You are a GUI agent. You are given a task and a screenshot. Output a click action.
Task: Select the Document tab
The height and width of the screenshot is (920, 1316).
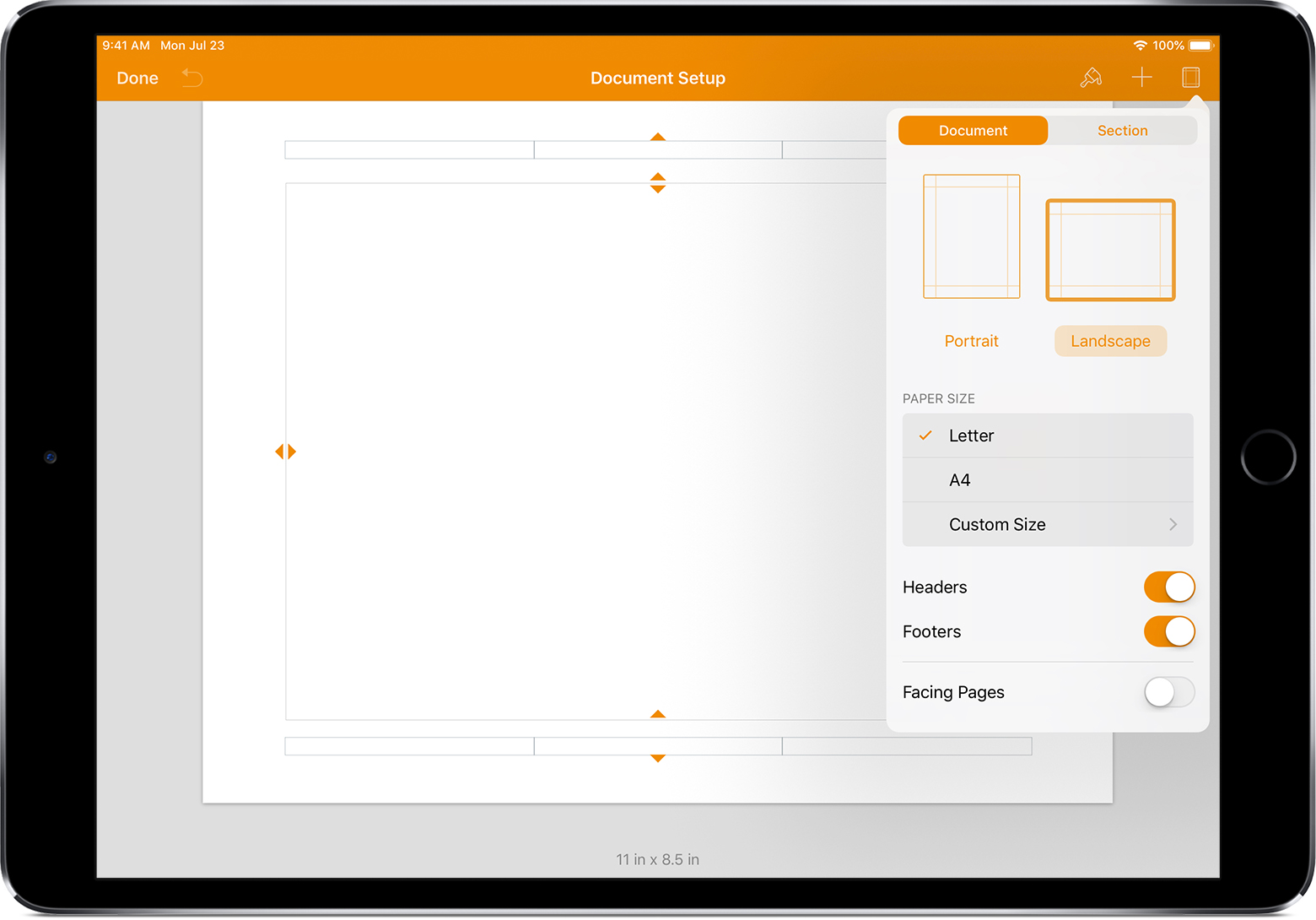973,131
